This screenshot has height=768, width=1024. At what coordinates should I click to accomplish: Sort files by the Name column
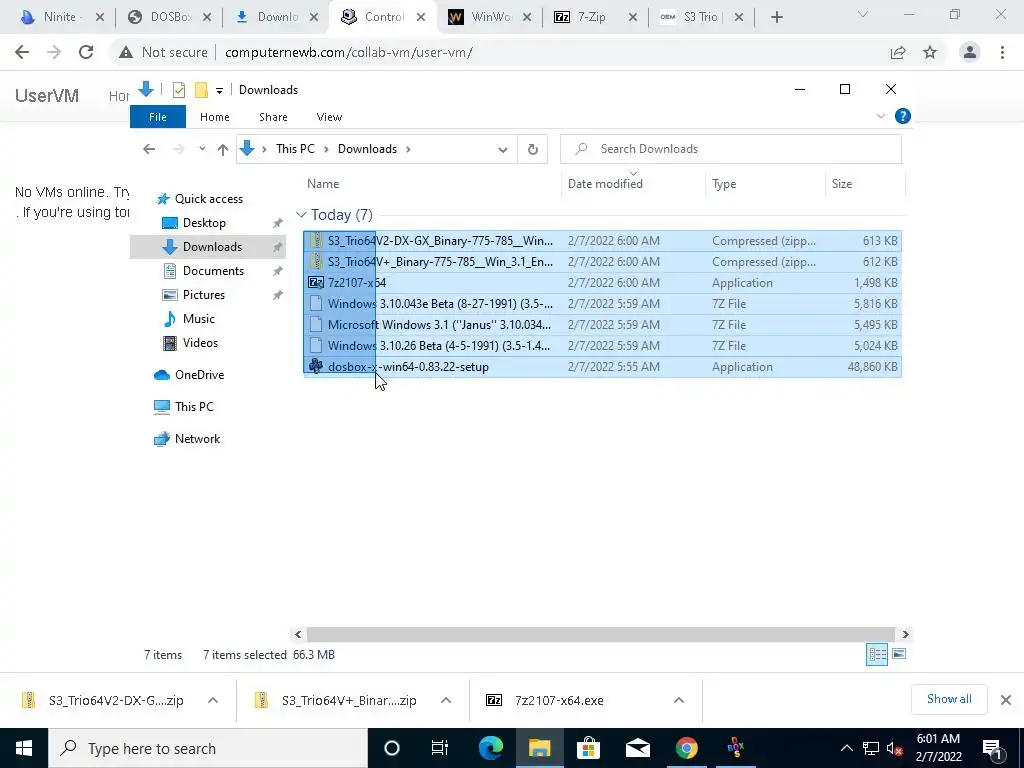[323, 184]
